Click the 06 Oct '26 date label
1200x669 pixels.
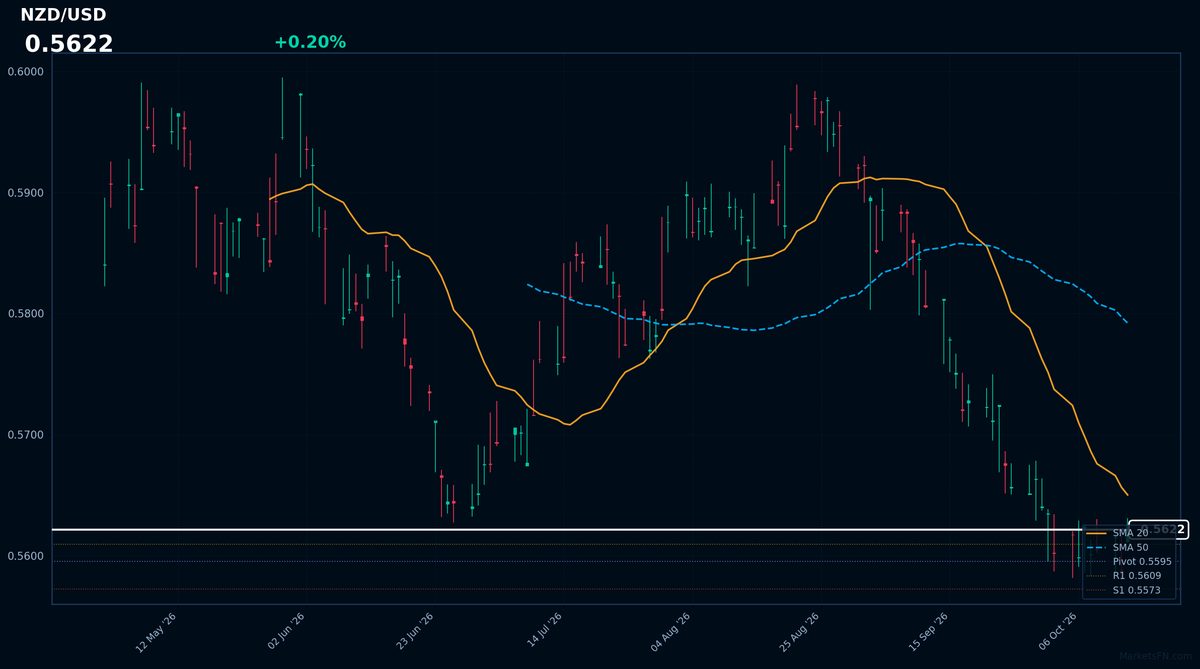(1057, 633)
